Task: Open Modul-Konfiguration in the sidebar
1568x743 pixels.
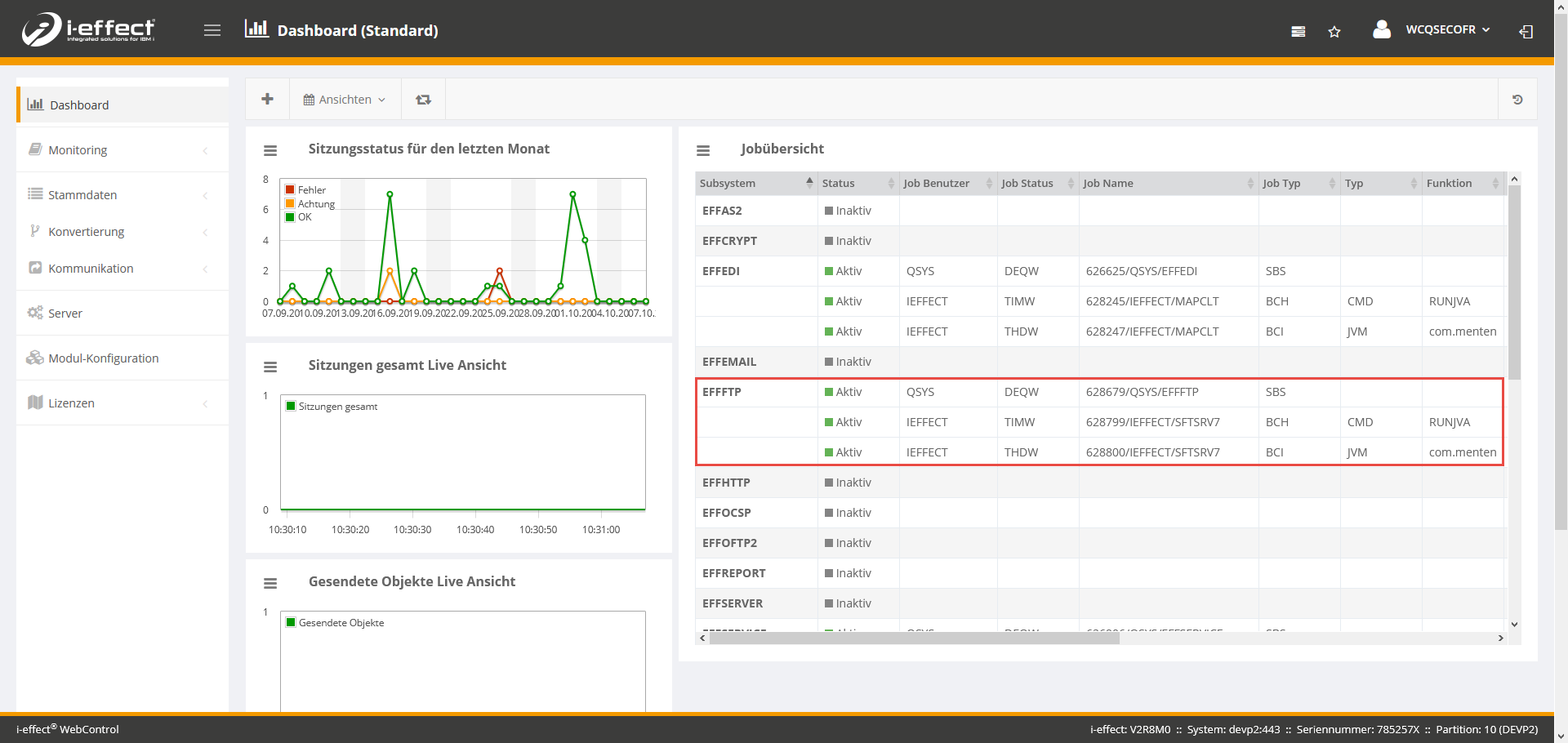Action: [x=103, y=358]
